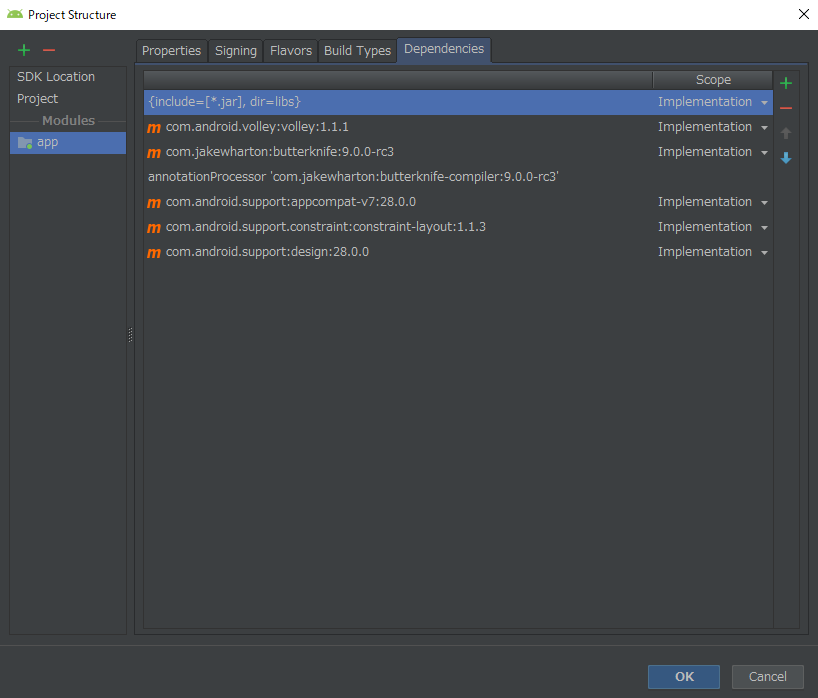Confirm changes with the OK button
Viewport: 818px width, 698px height.
pos(683,676)
